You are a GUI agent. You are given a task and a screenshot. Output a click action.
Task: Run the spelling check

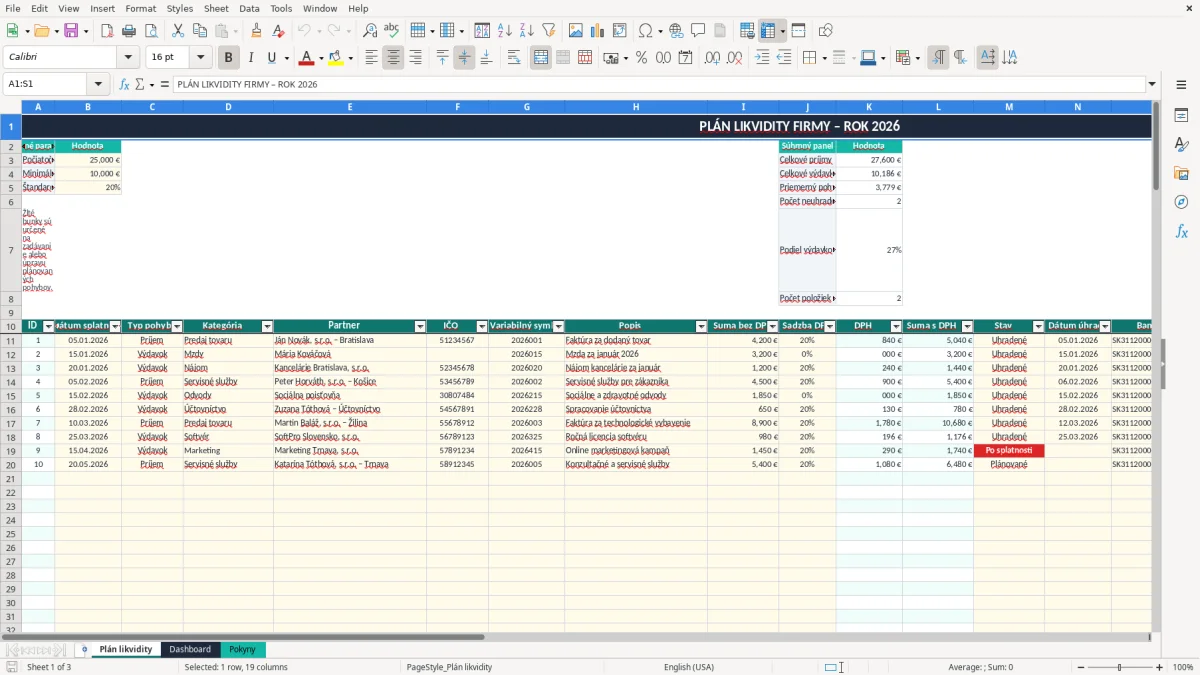[x=392, y=31]
